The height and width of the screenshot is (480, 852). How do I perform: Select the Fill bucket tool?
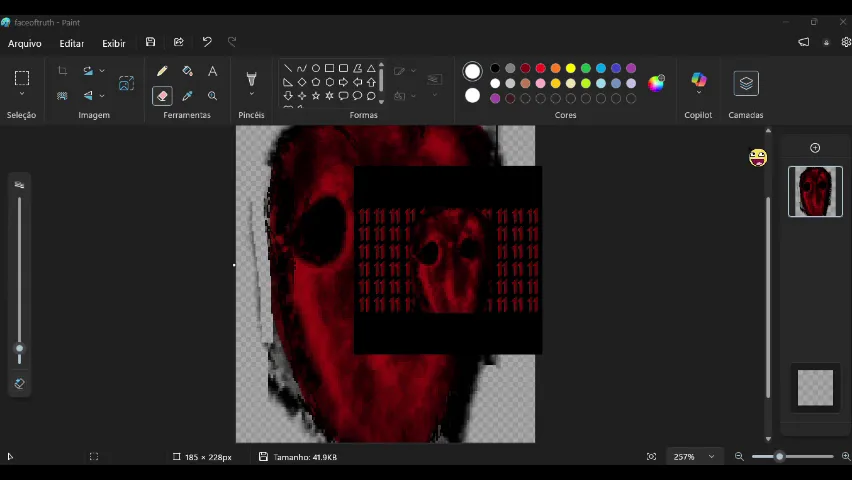(187, 71)
